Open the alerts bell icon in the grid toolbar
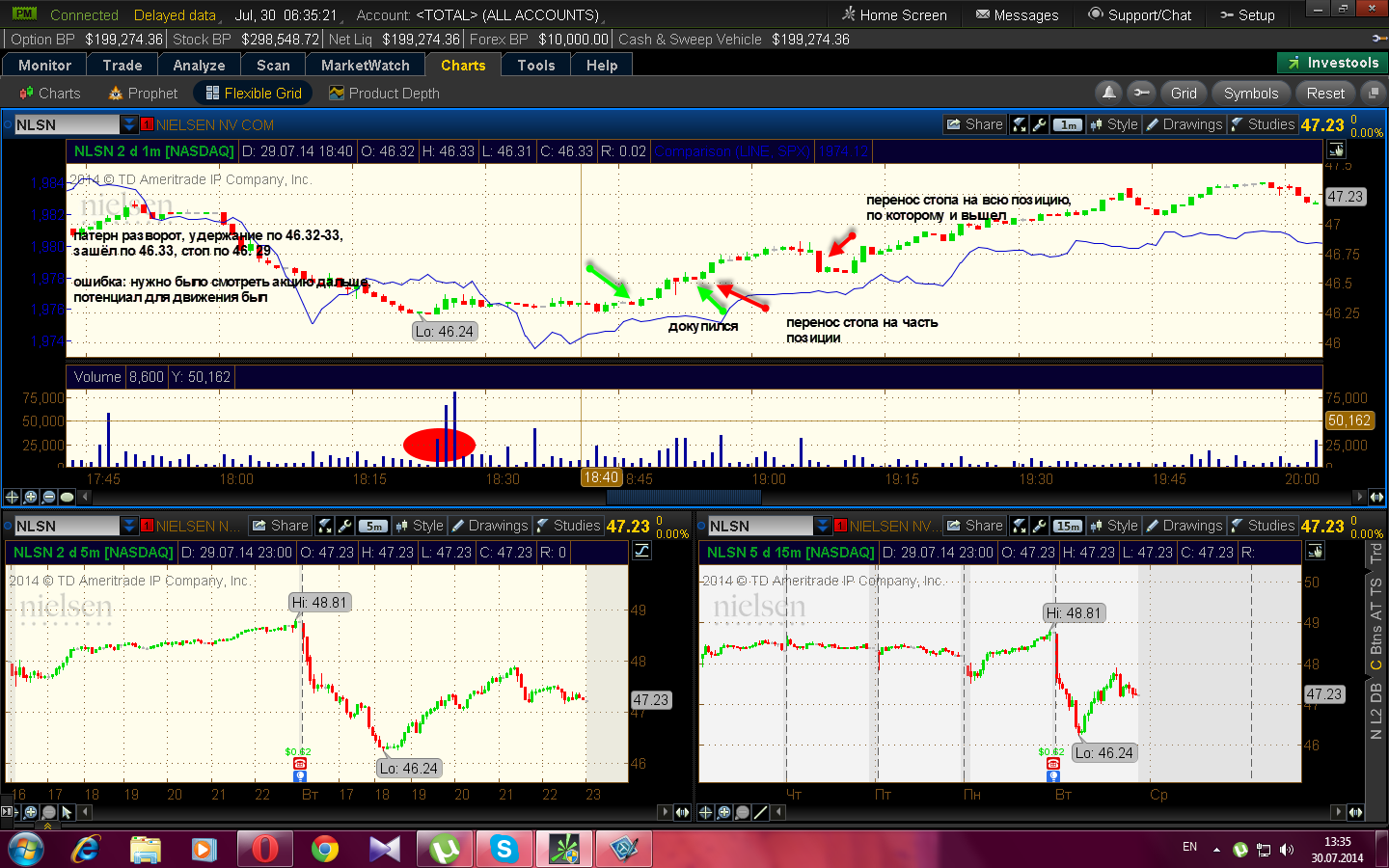The image size is (1389, 868). [x=1109, y=93]
